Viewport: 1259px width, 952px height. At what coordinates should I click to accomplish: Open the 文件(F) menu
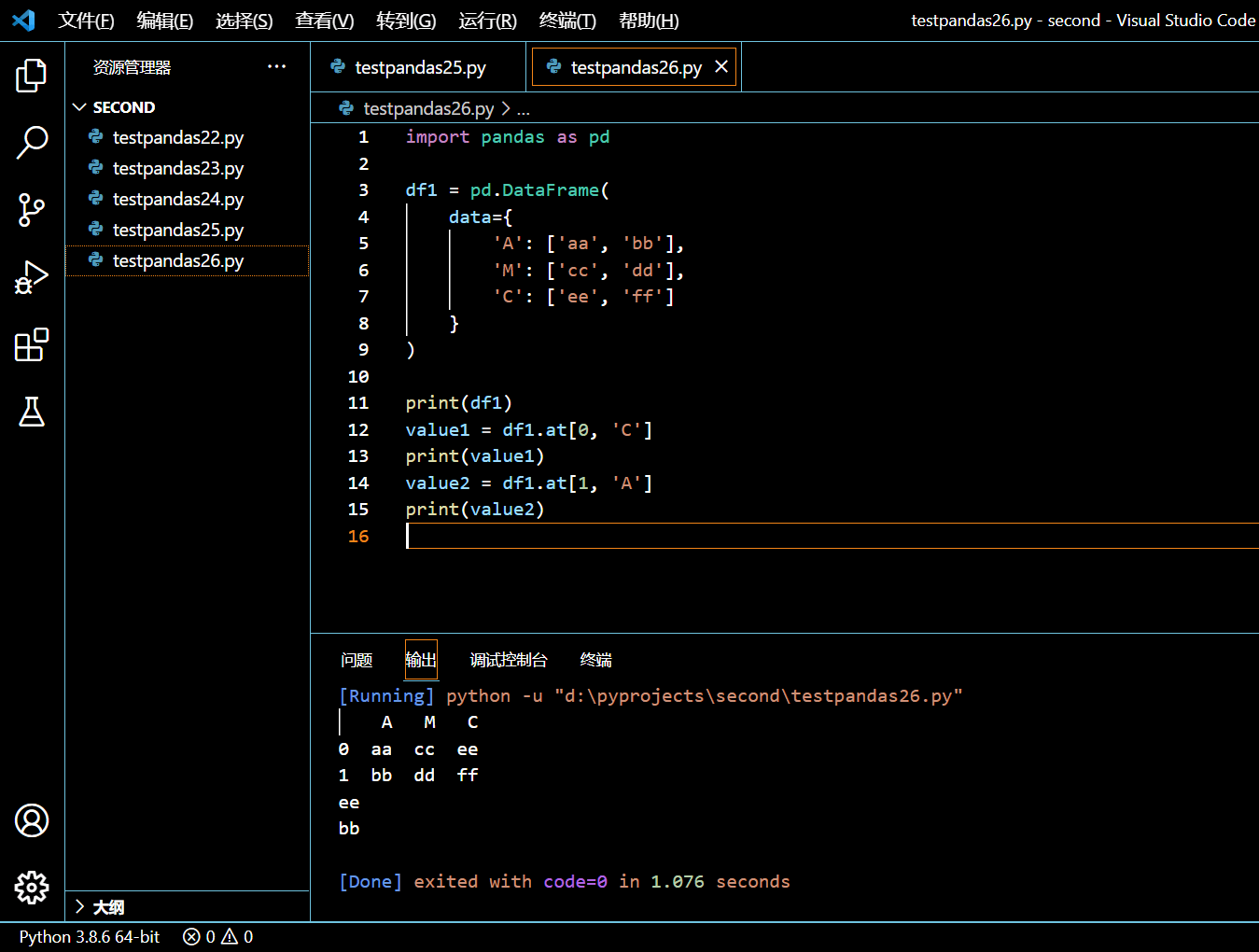(86, 21)
